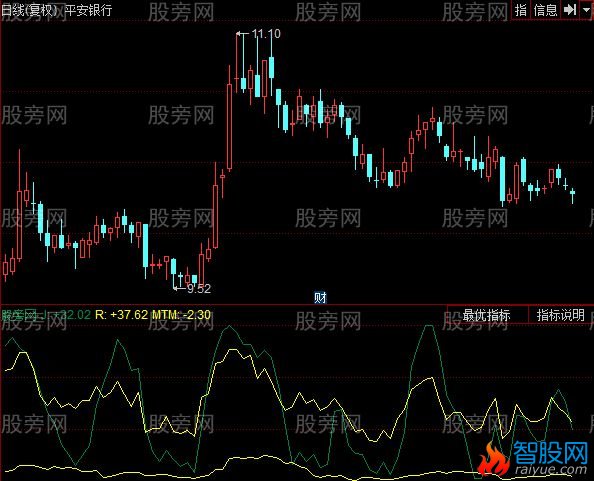Open the 最优指标 tab
Viewport: 594px width, 481px height.
coord(486,315)
